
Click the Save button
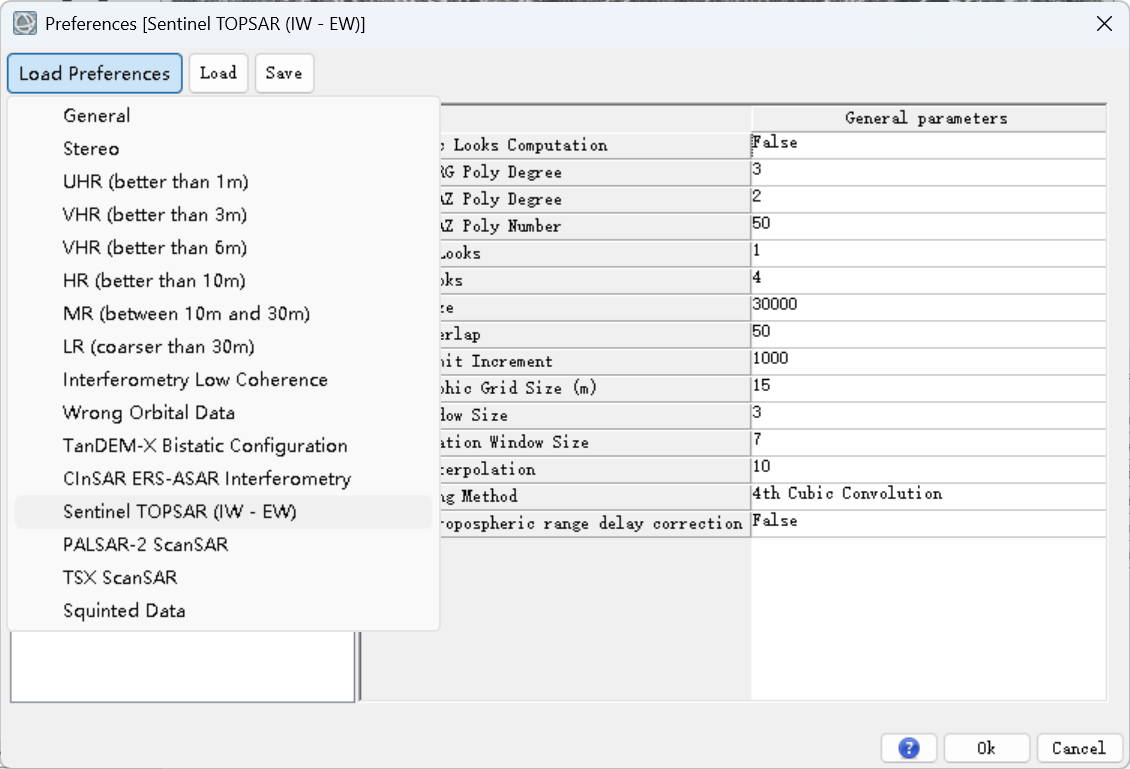[284, 73]
